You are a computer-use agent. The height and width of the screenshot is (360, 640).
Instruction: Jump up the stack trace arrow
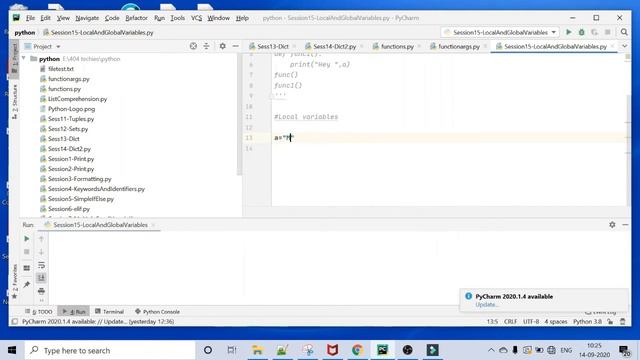41,239
